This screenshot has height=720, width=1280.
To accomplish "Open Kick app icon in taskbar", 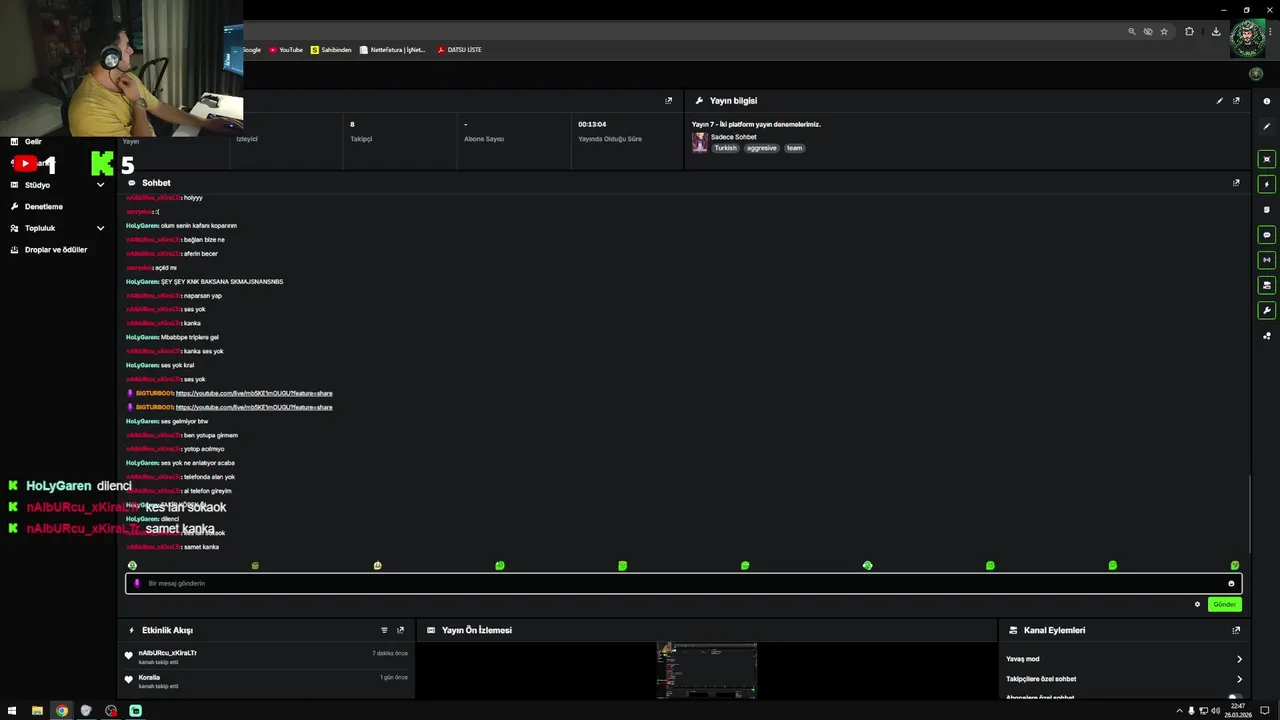I will click(135, 711).
